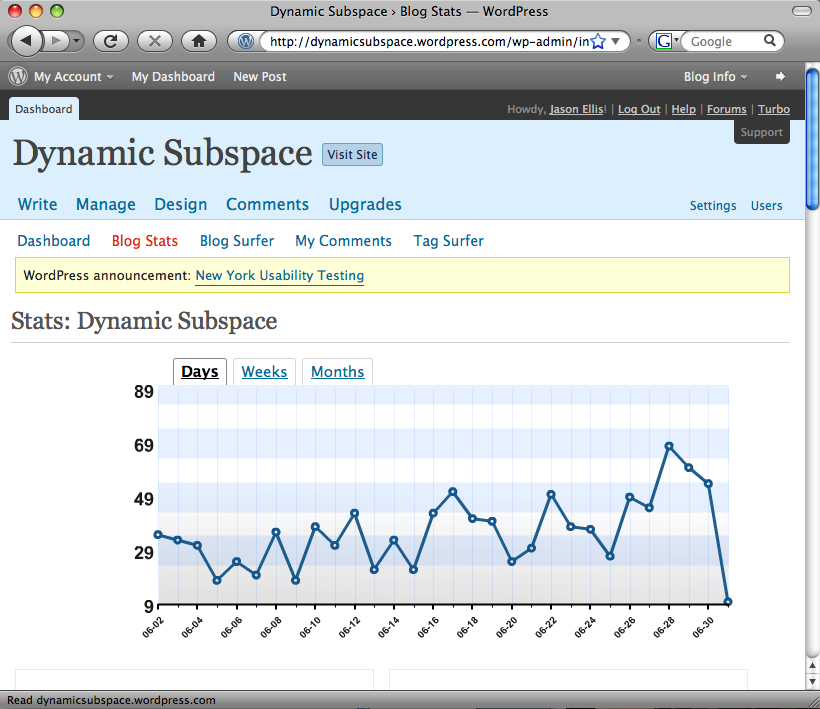
Task: Open the address bar history dropdown arrow
Action: click(x=616, y=41)
